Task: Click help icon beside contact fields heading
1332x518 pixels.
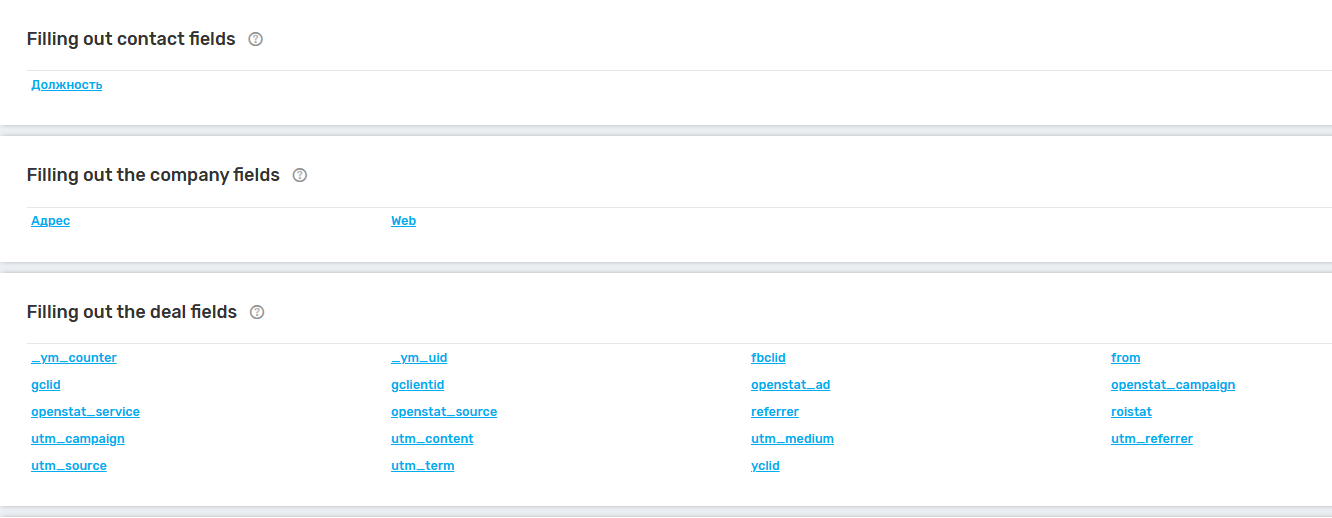Action: pyautogui.click(x=255, y=39)
